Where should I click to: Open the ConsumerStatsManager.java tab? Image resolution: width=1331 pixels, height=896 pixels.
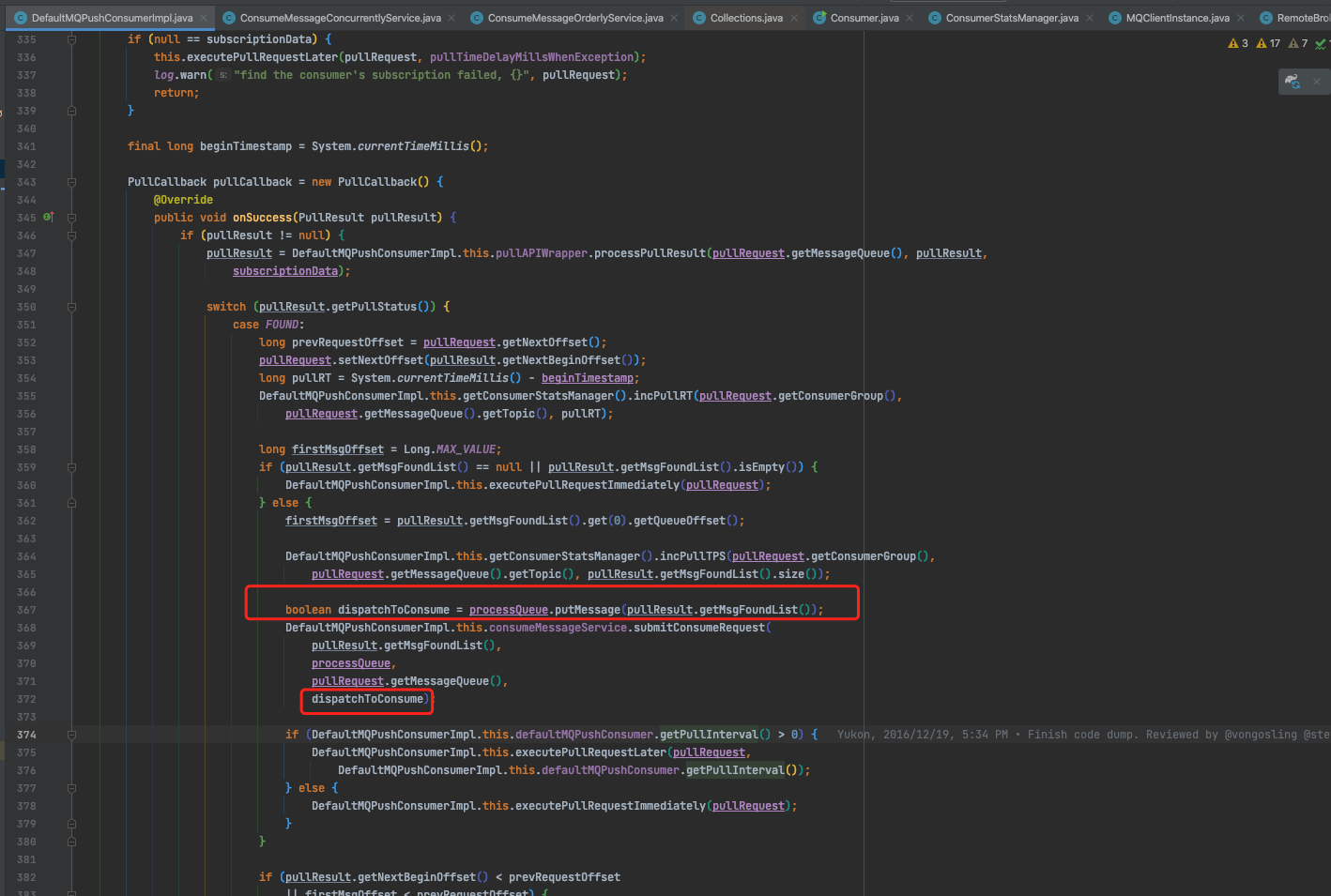coord(1011,18)
